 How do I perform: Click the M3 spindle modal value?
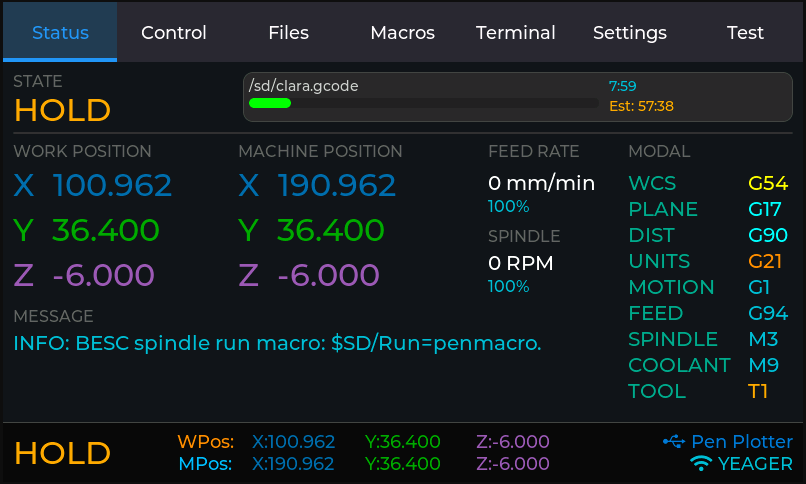764,339
